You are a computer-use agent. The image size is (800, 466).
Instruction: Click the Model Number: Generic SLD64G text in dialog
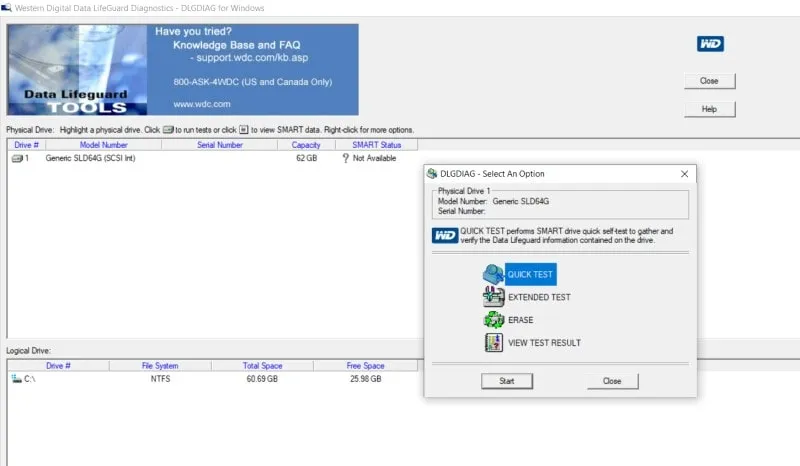point(493,201)
